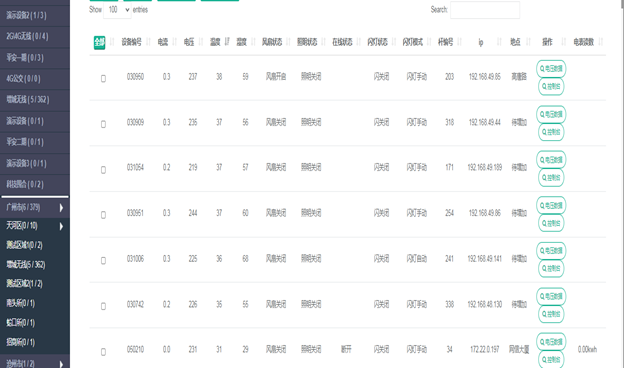Click the 电流 column sort icon
Screen dimensions: 624x368
174,42
